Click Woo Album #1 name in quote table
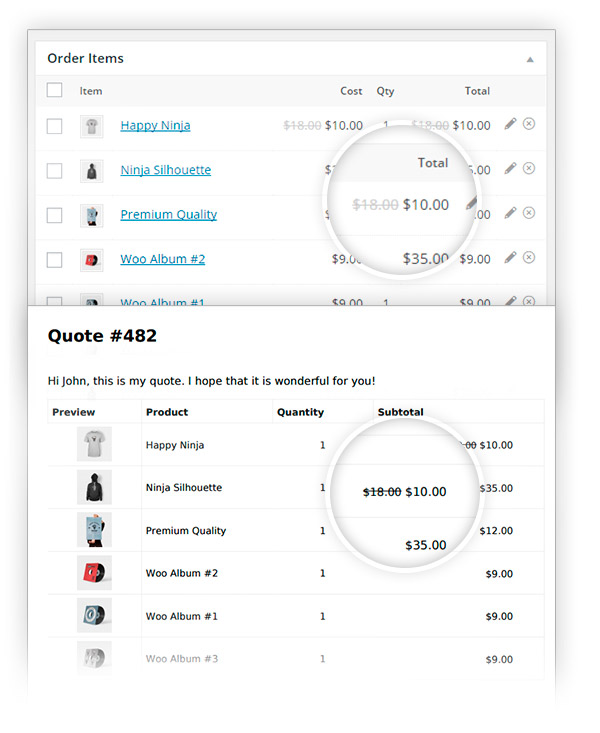This screenshot has width=600, height=733. pyautogui.click(x=182, y=616)
